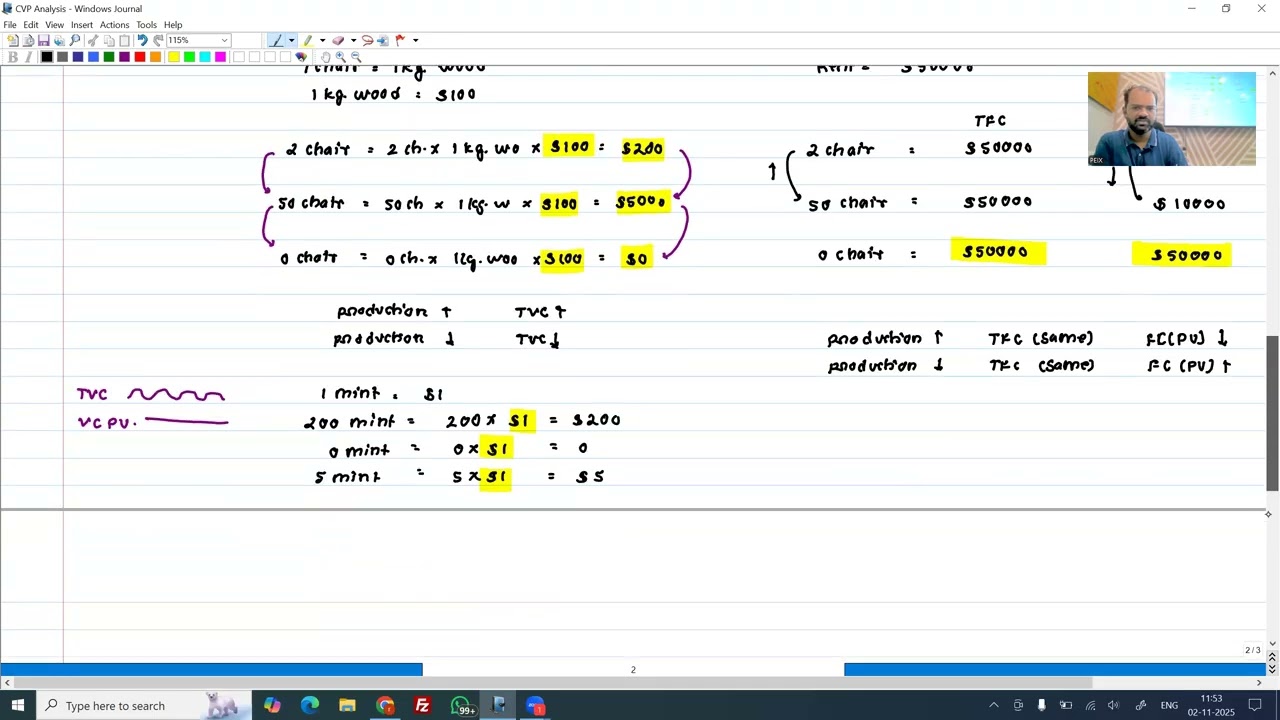
Task: Choose the orange ink color swatch
Action: [x=155, y=57]
